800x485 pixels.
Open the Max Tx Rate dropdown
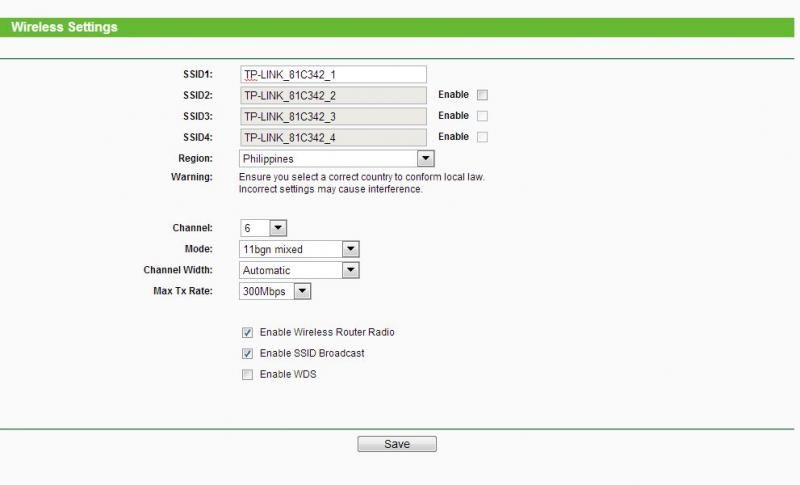275,291
